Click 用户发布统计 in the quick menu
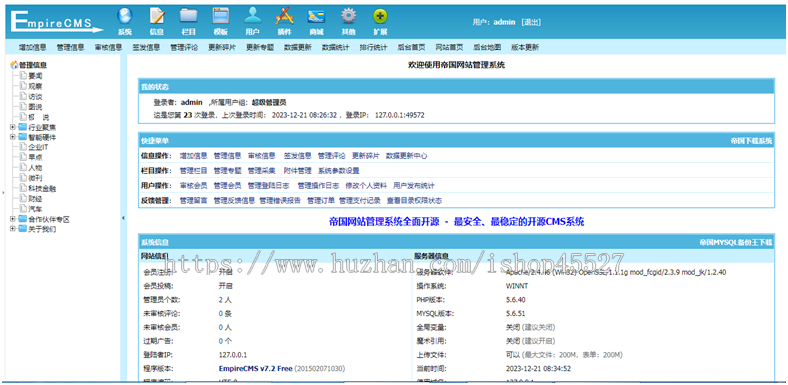Screen dimensions: 788x385 pos(414,185)
